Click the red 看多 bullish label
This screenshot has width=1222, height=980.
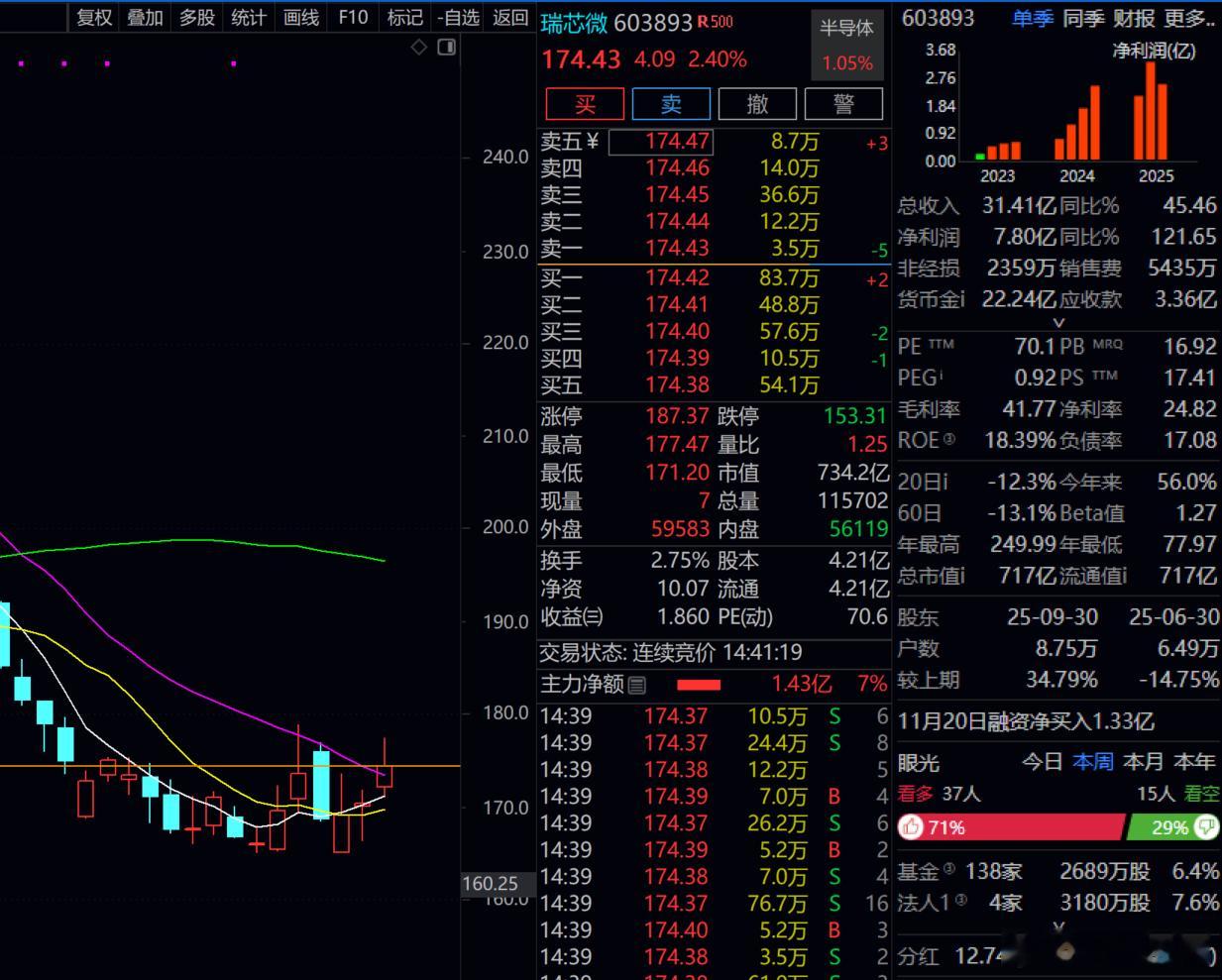pyautogui.click(x=916, y=794)
